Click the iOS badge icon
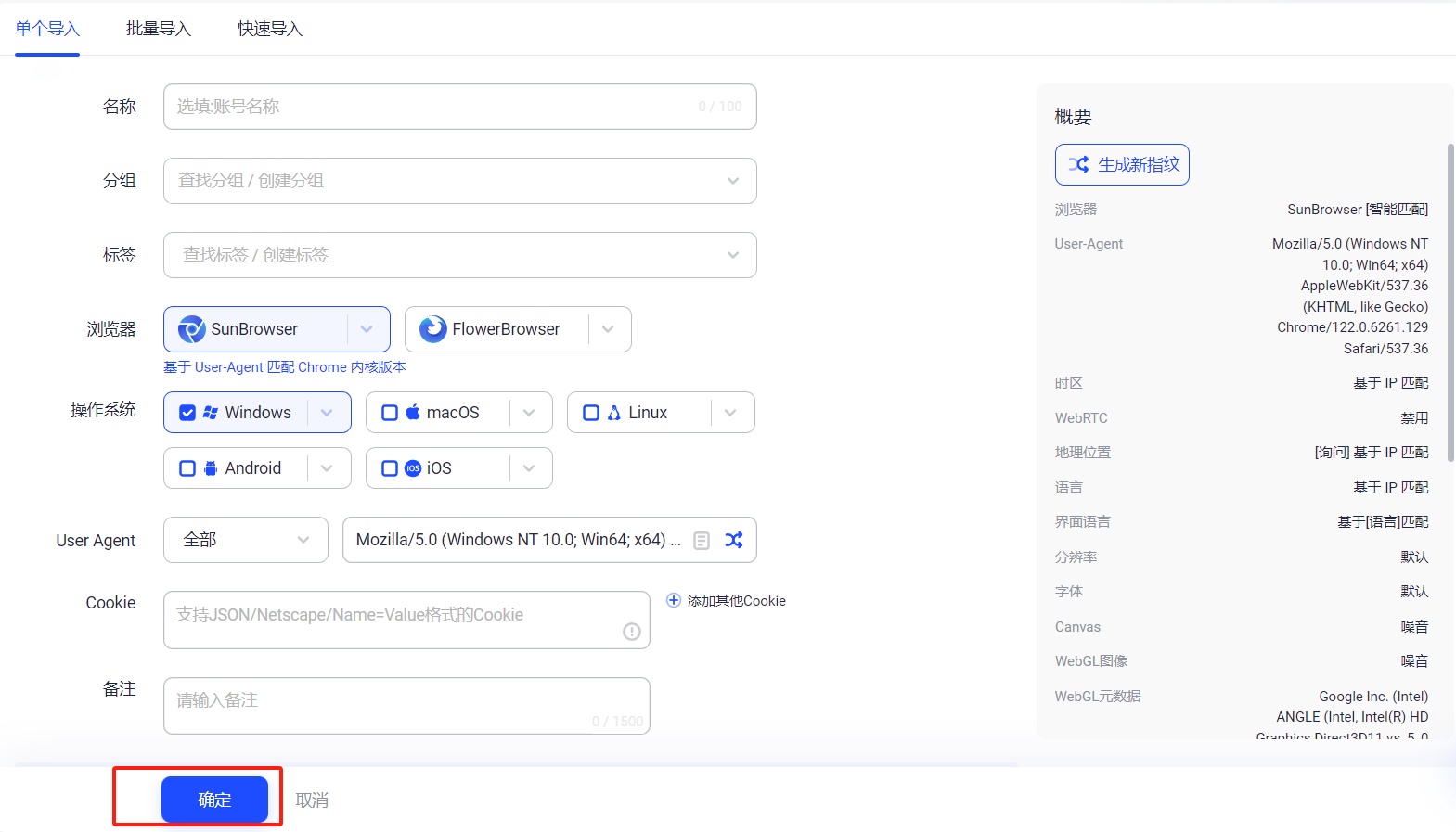1456x832 pixels. point(413,468)
